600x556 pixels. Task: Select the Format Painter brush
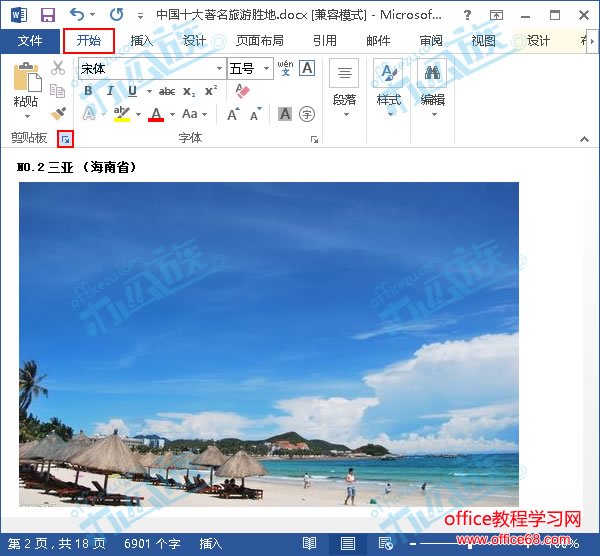pos(58,114)
